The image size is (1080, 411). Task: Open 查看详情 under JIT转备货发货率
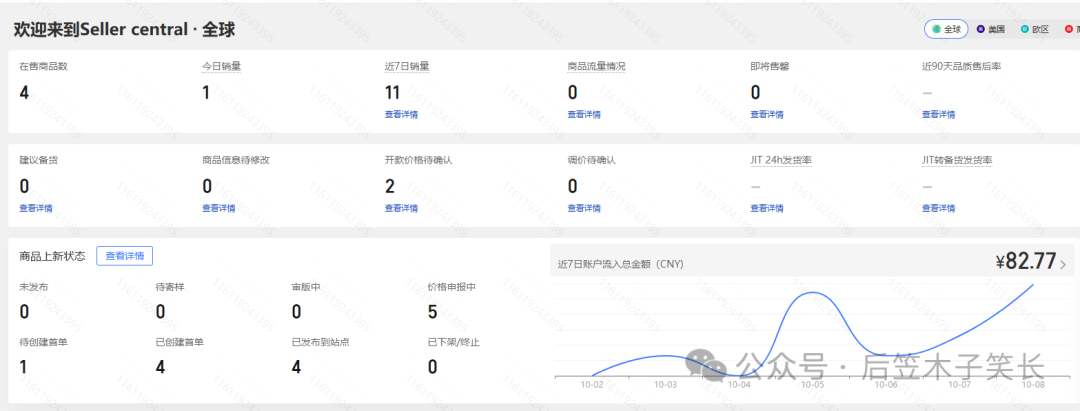[939, 208]
